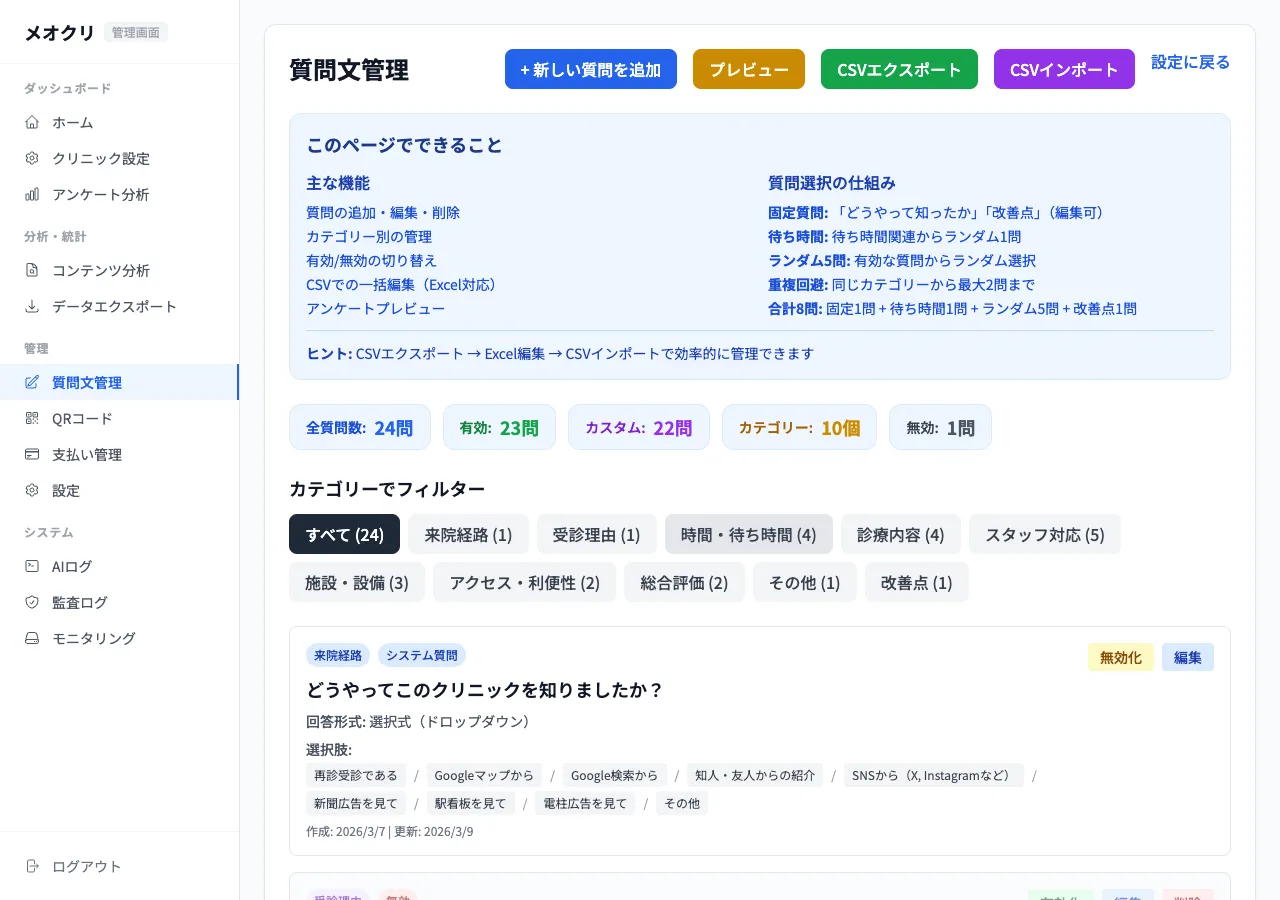Viewport: 1280px width, 900px height.
Task: Click 編集 on どうやってこのクリニック question
Action: (1188, 657)
